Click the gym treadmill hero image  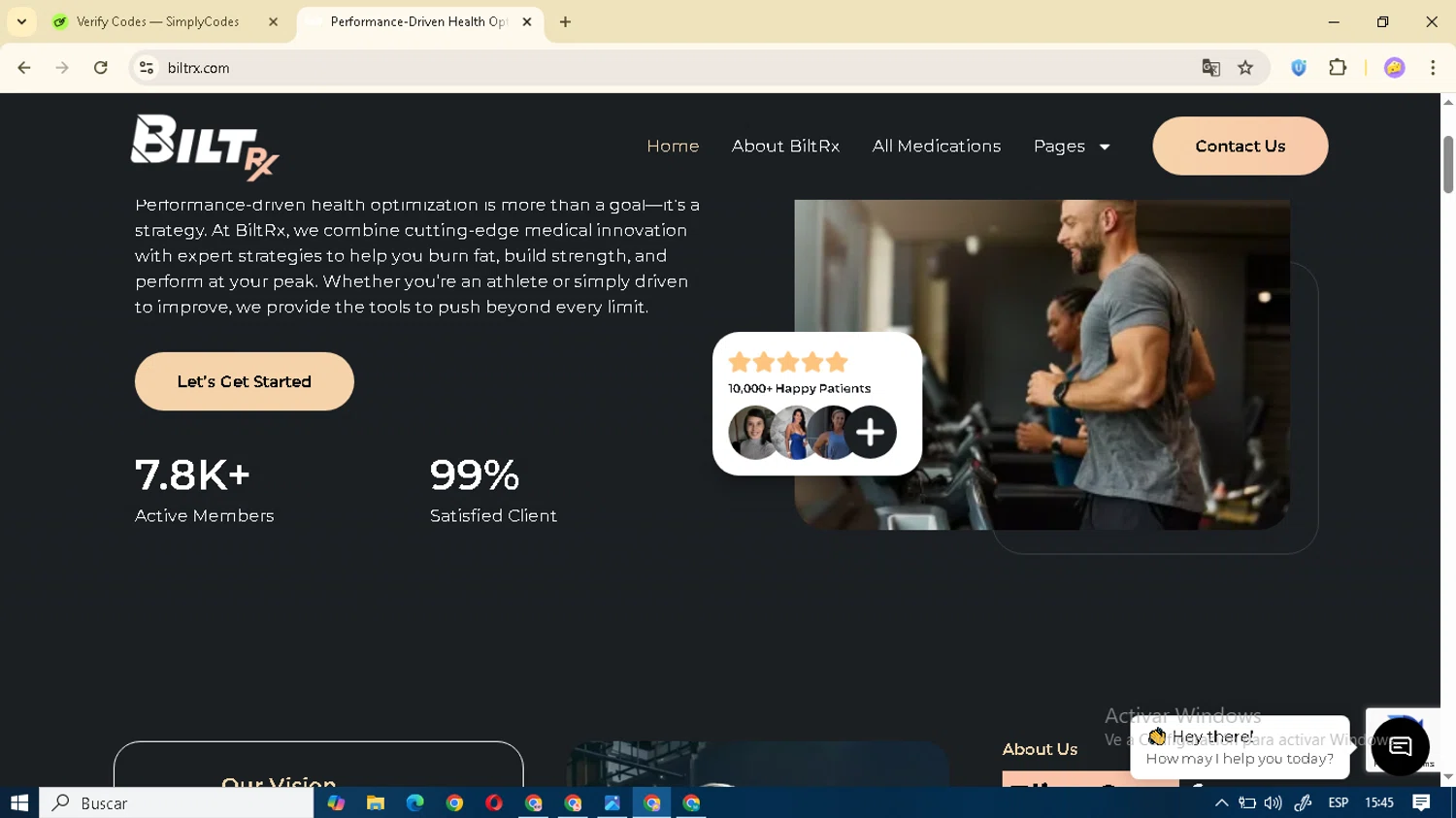click(1042, 364)
